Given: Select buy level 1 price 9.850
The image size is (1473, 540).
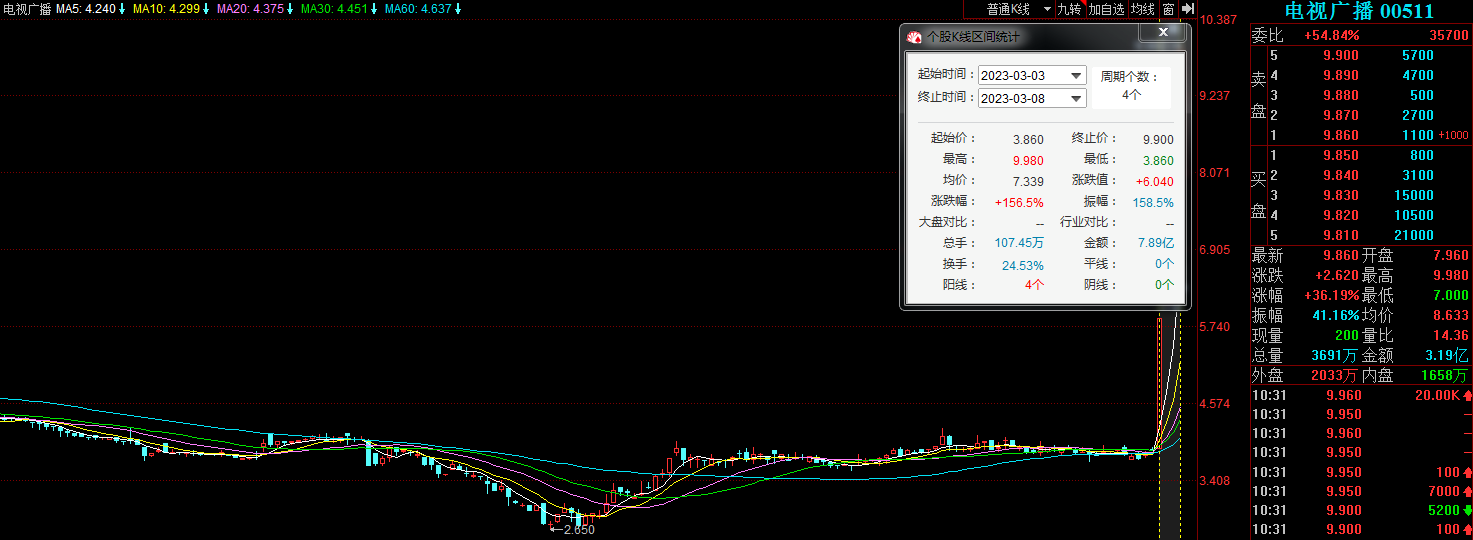Looking at the screenshot, I should 1341,155.
